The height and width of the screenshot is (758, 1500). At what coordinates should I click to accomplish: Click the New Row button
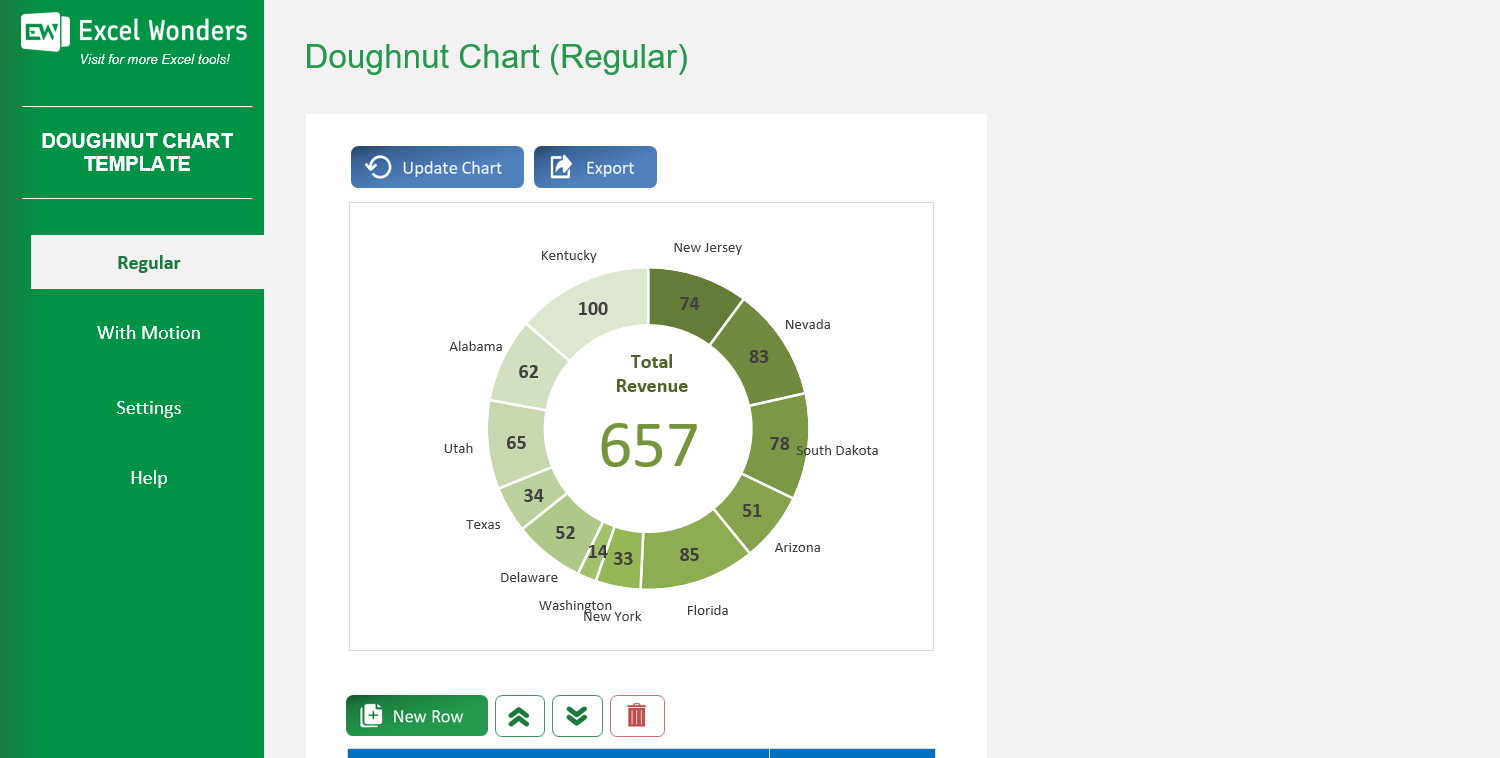(416, 715)
